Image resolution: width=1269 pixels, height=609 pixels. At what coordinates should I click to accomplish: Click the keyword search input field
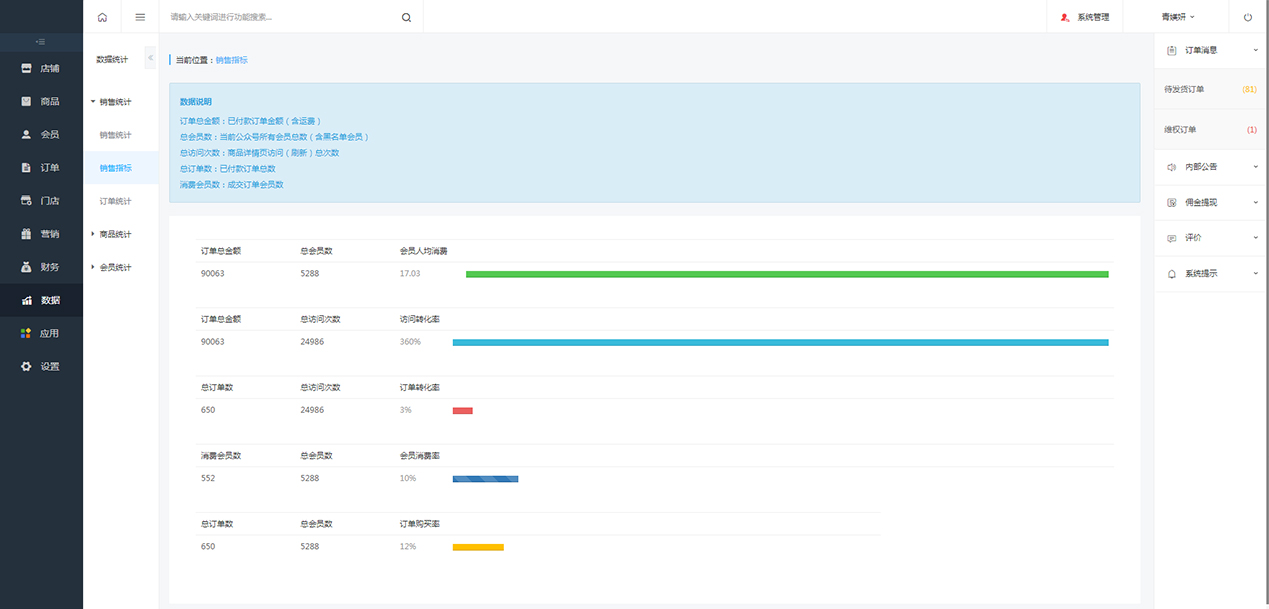click(x=280, y=17)
